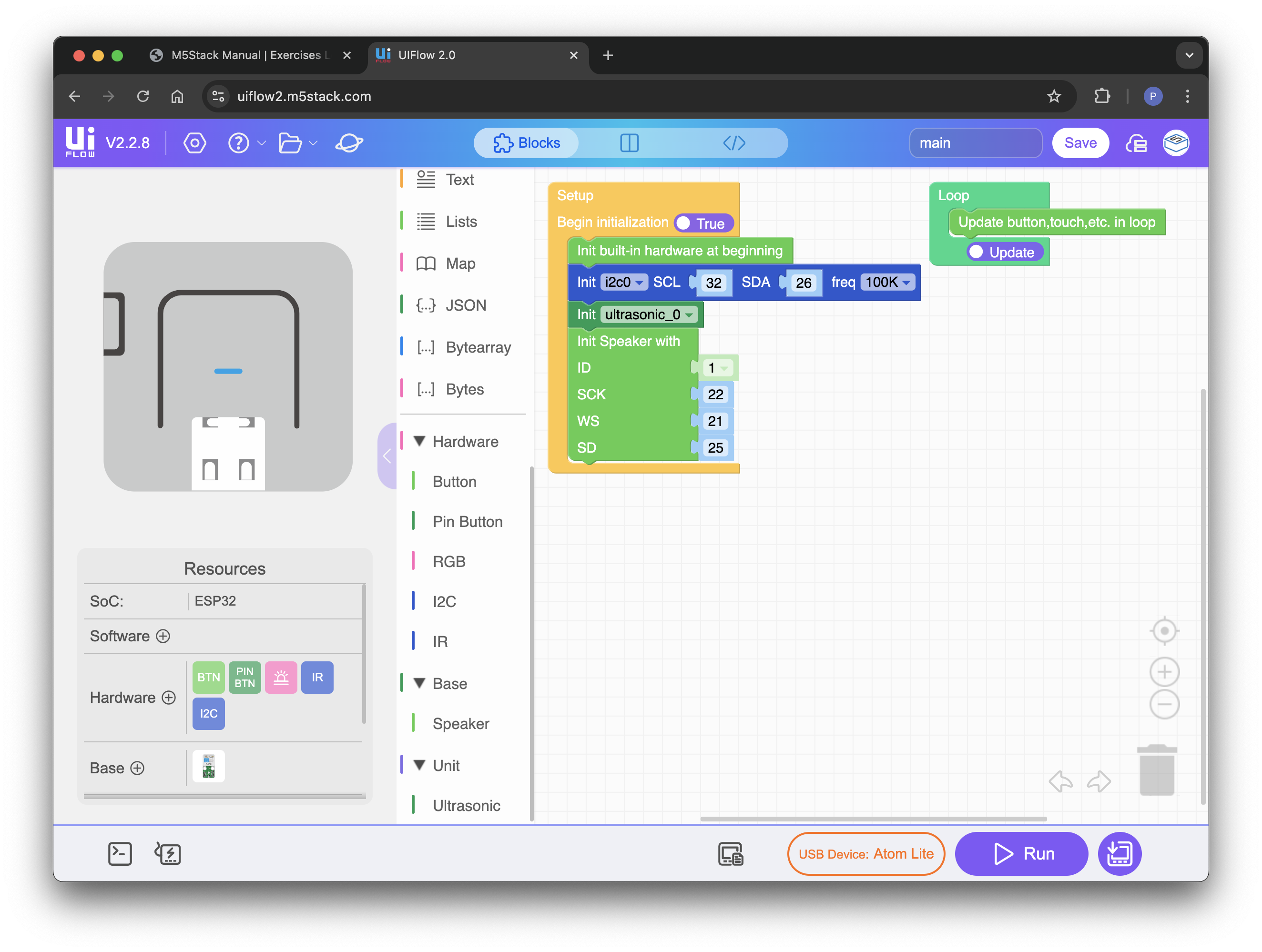Screen dimensions: 1262x952
Task: Open the JSON block category
Action: 466,305
